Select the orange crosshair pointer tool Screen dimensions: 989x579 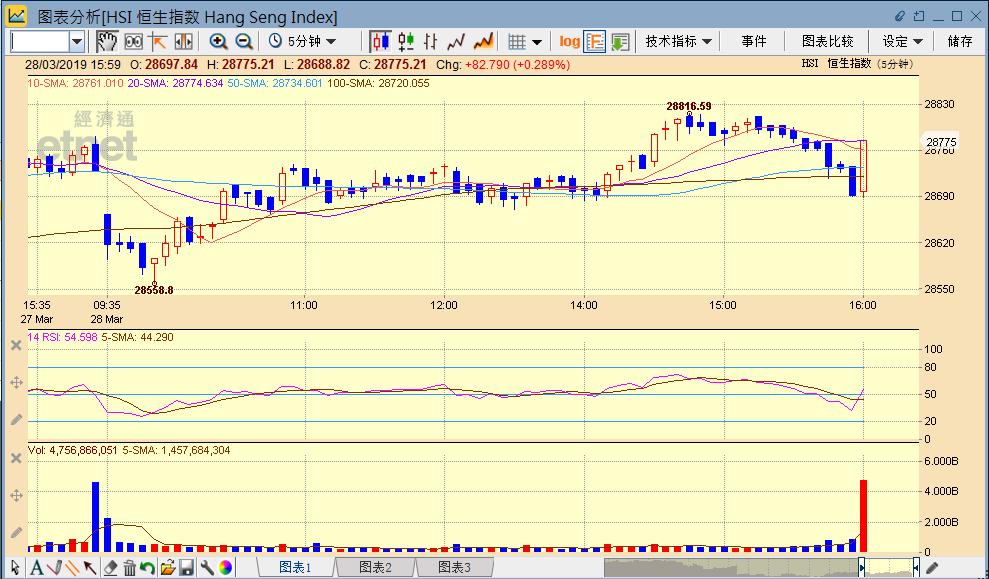(x=158, y=42)
